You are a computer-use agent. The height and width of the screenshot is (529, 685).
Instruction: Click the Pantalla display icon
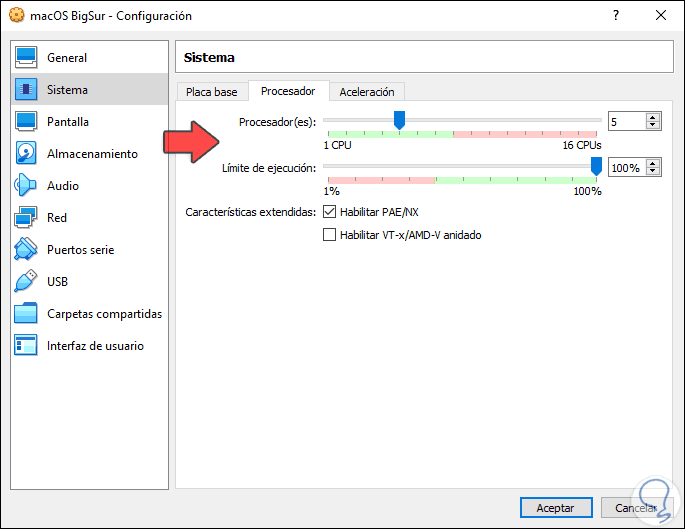coord(26,121)
